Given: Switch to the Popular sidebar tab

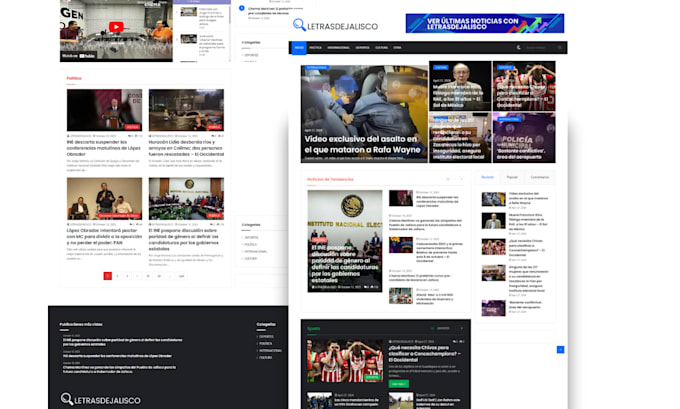Looking at the screenshot, I should pyautogui.click(x=512, y=177).
